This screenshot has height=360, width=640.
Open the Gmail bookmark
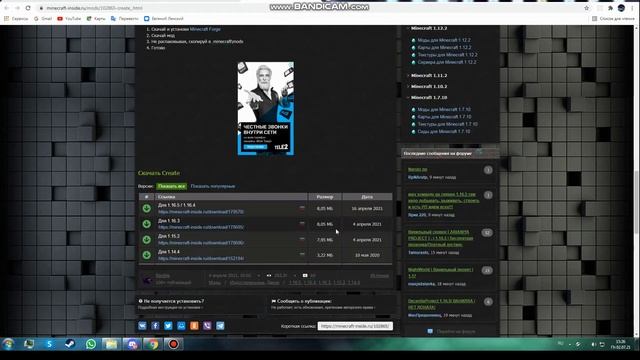43,19
